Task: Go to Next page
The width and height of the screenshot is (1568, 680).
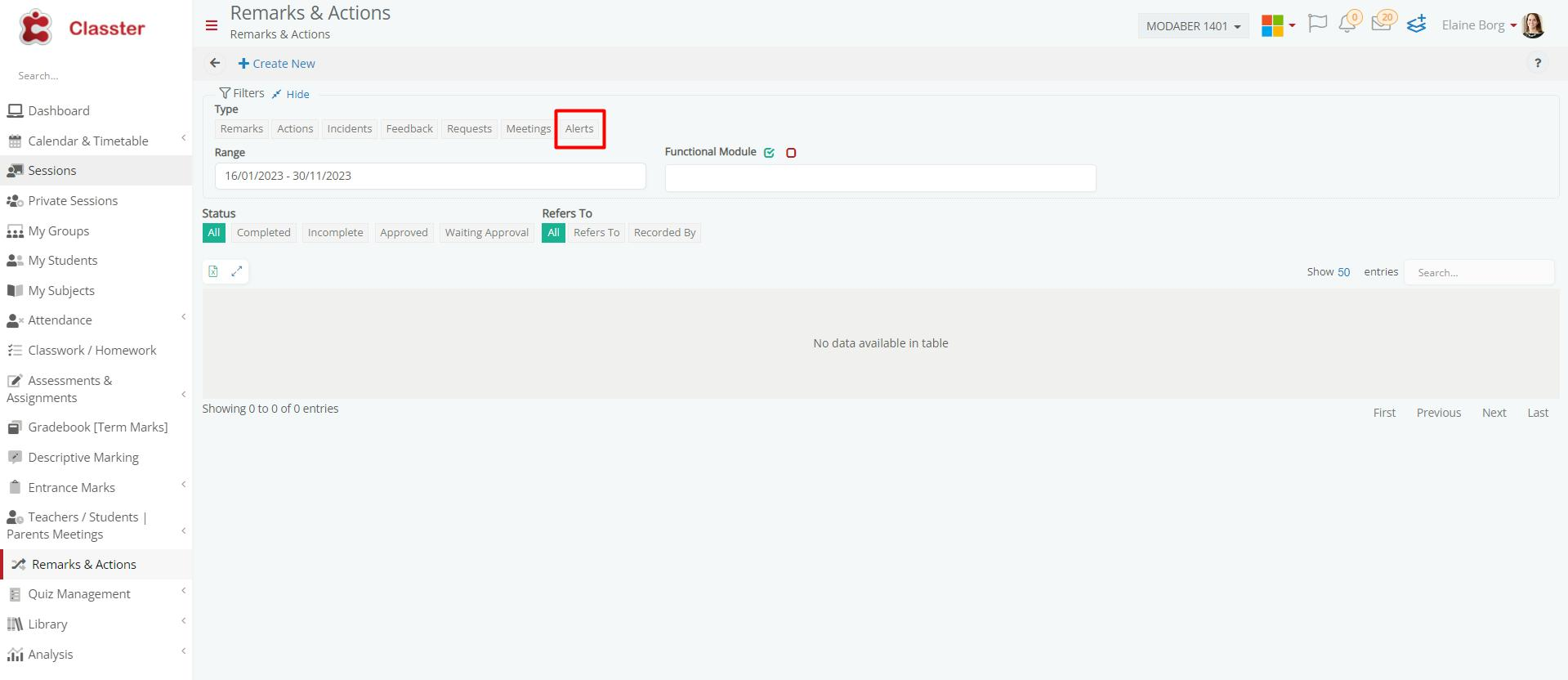Action: point(1494,413)
